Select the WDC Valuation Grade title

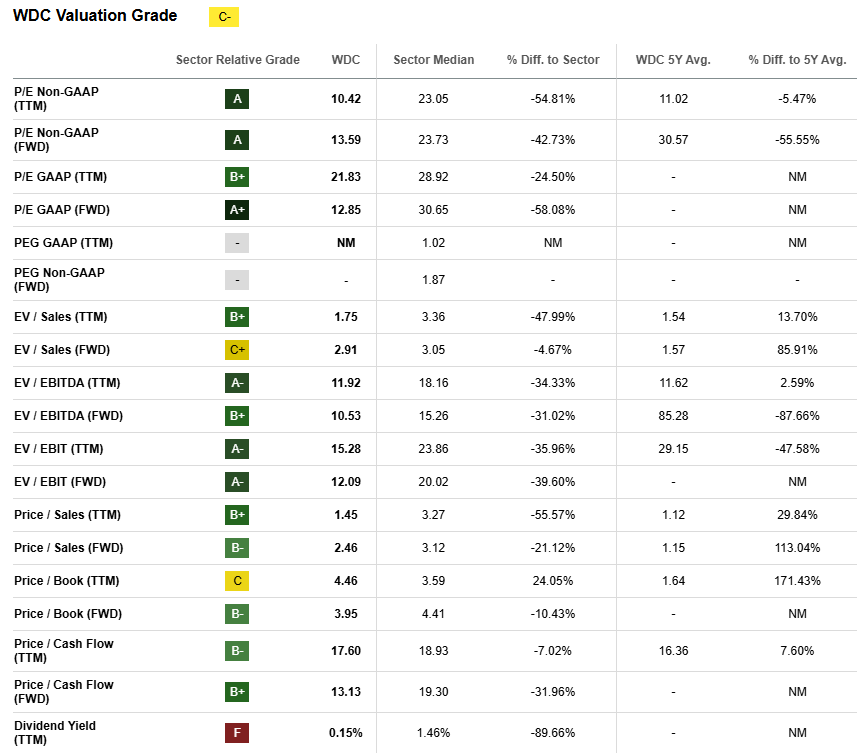click(x=90, y=16)
